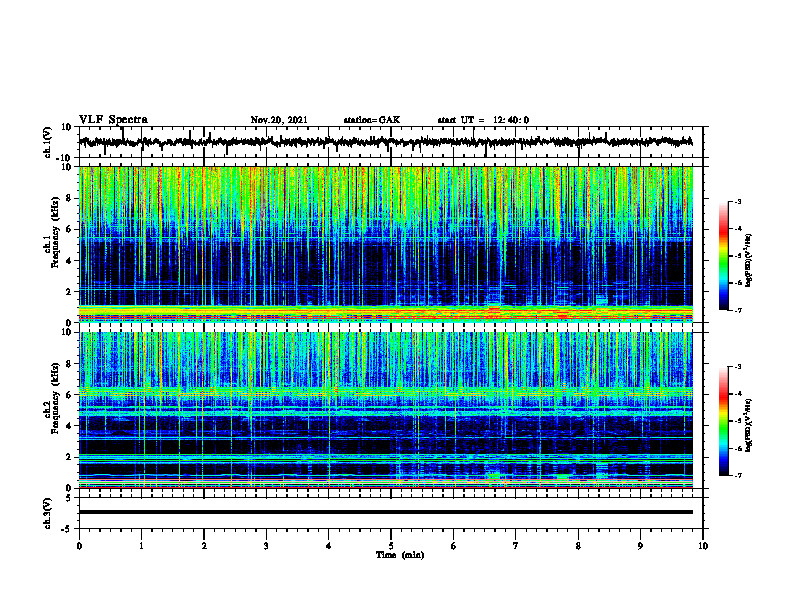Click the "-7" label on ch.2 colorbar
Viewport: 792px width, 612px height.
[x=737, y=476]
